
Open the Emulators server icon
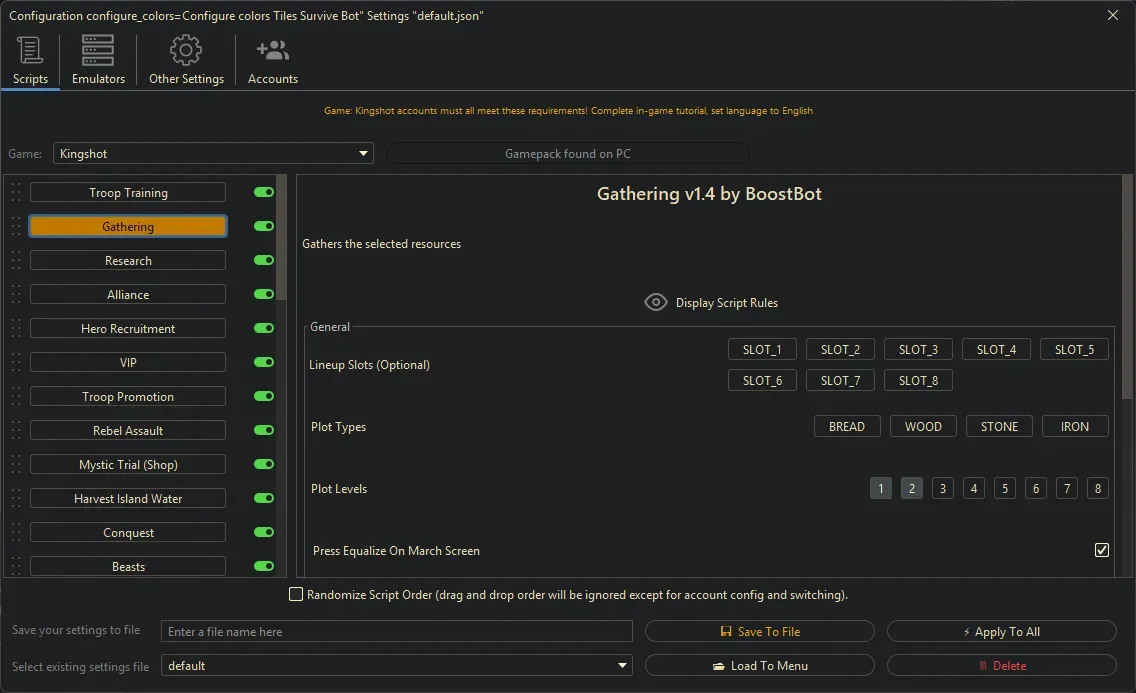pyautogui.click(x=98, y=50)
